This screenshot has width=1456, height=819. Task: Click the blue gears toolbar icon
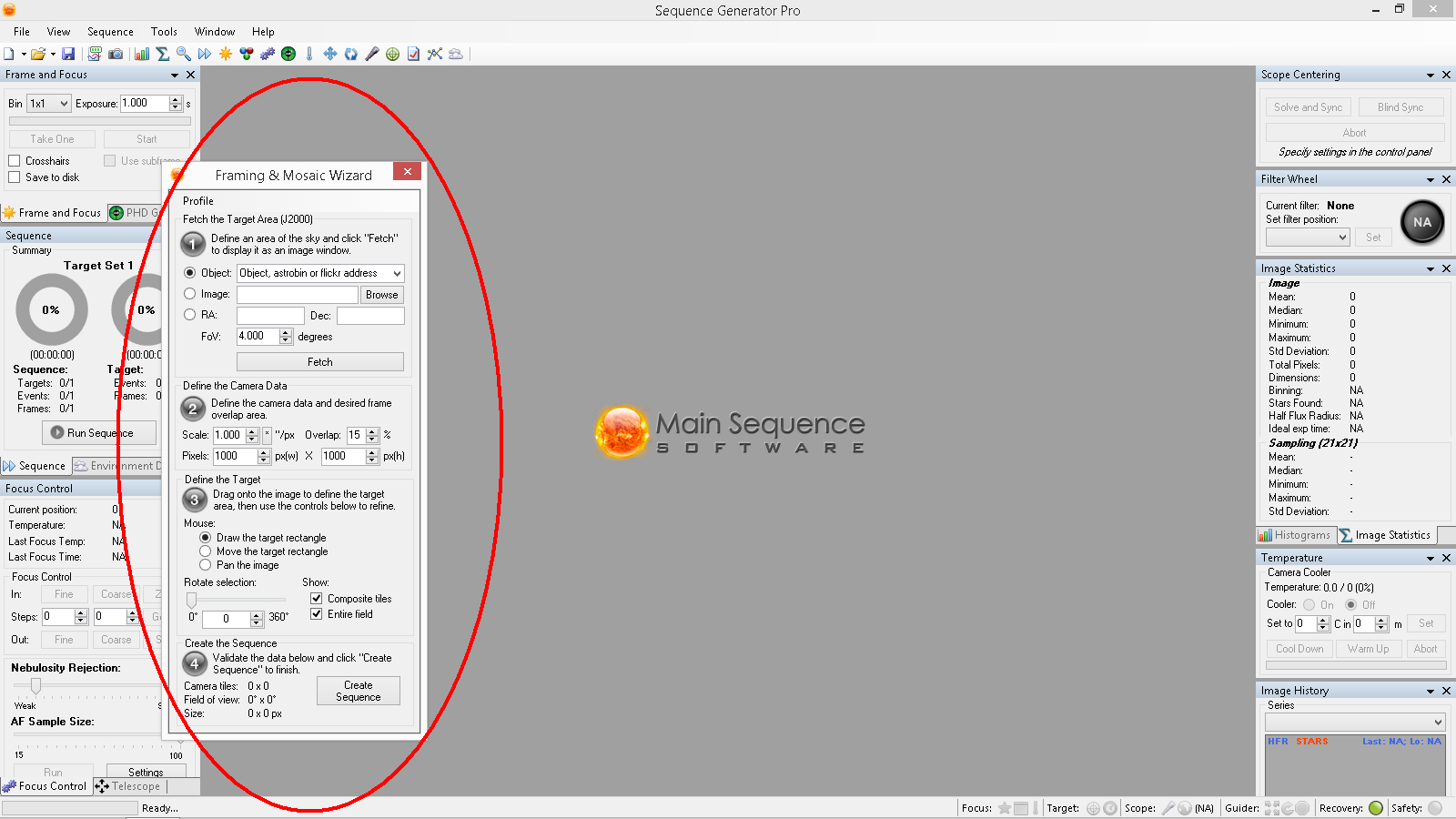point(268,55)
